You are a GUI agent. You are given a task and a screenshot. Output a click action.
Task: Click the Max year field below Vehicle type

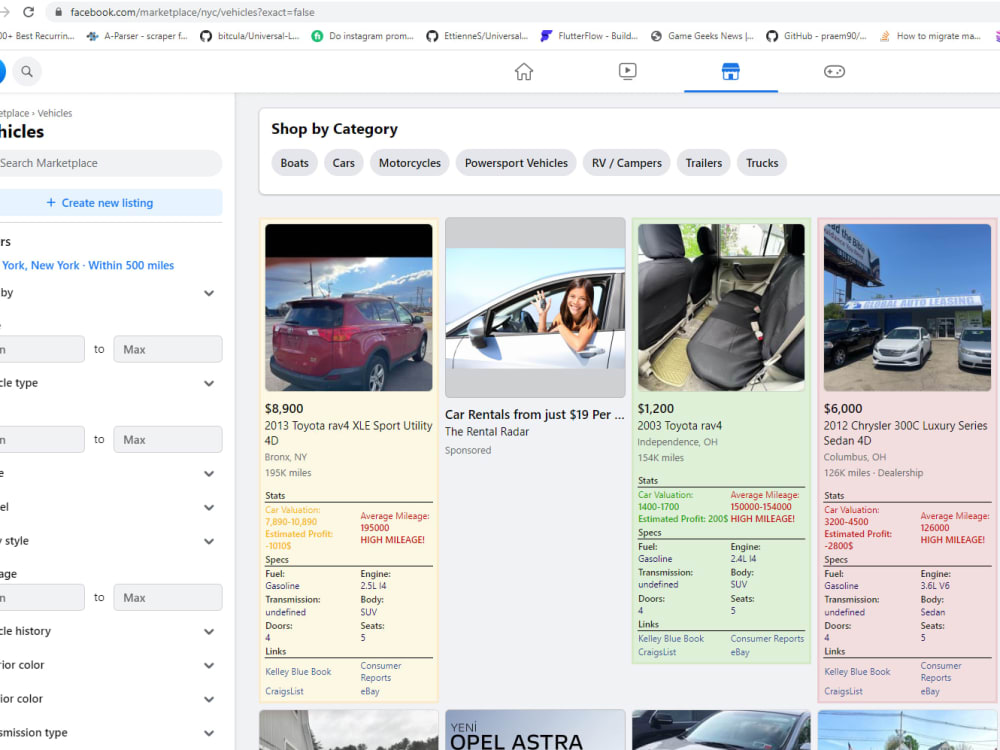pos(168,439)
